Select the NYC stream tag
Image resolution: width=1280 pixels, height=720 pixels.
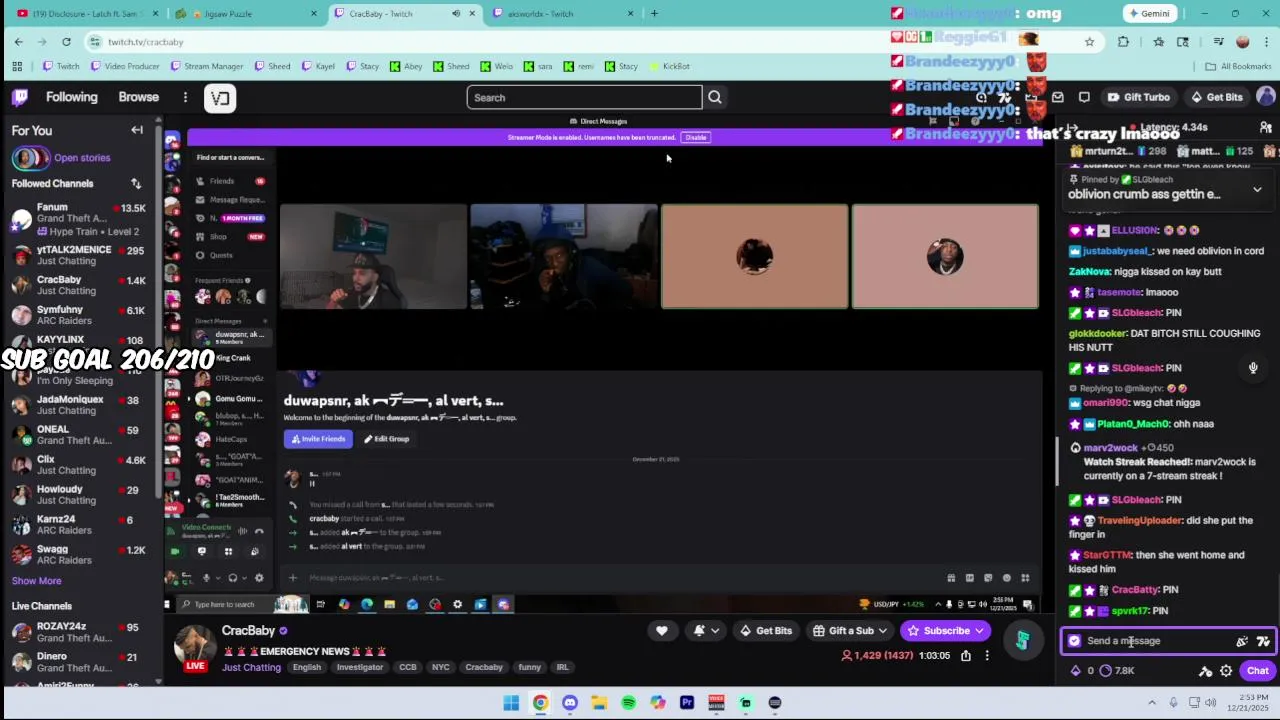(x=440, y=667)
